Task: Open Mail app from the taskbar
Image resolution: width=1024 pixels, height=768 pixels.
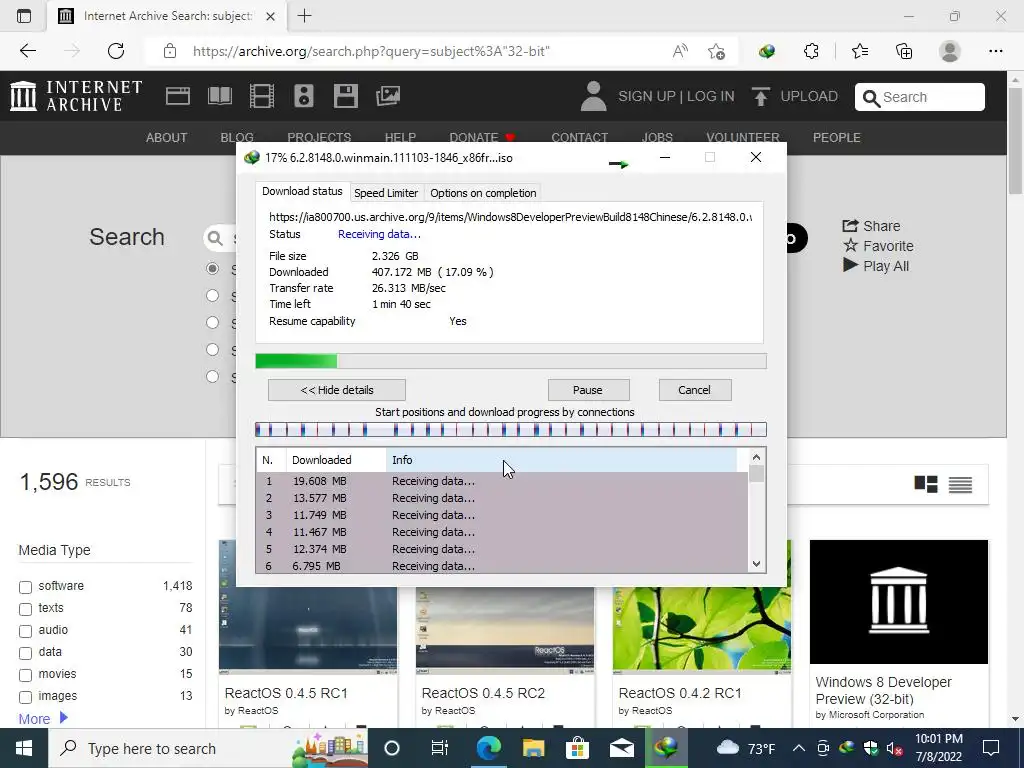Action: [622, 748]
